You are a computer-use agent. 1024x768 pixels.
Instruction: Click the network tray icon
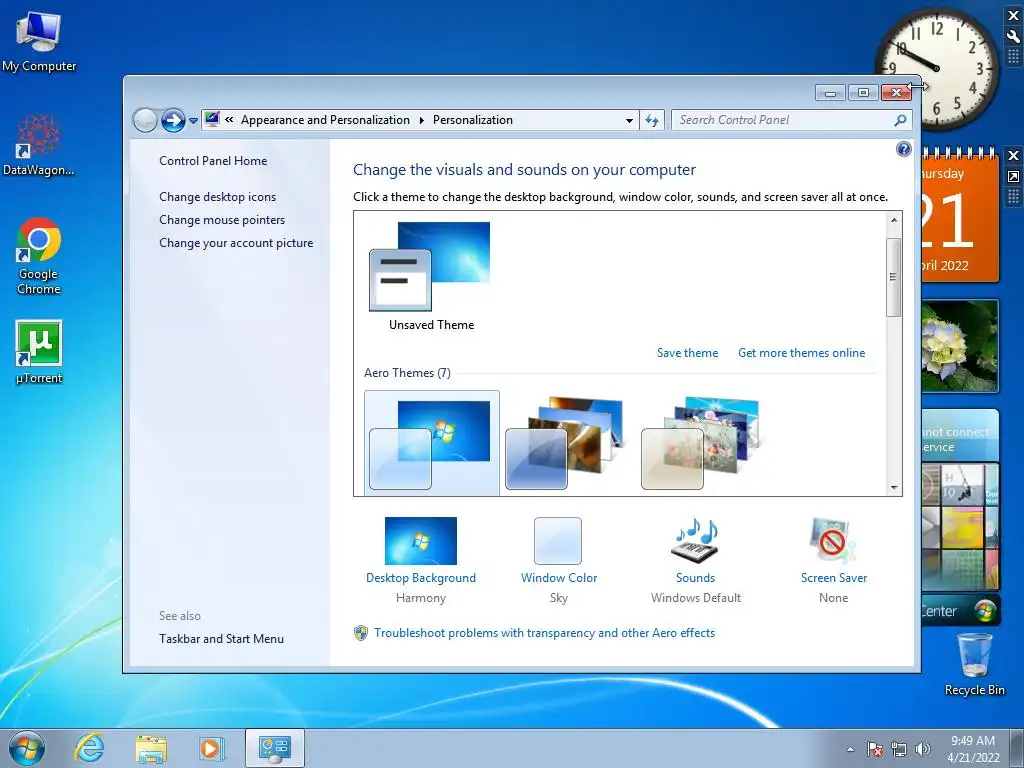pyautogui.click(x=899, y=749)
